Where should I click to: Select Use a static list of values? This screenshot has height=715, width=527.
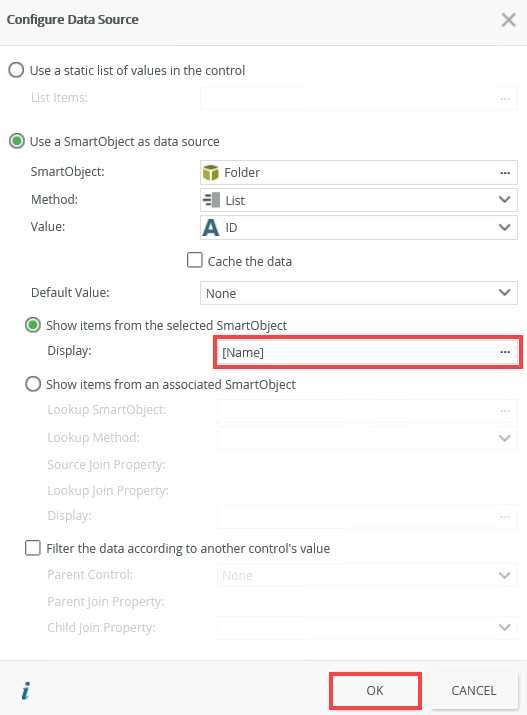(16, 70)
